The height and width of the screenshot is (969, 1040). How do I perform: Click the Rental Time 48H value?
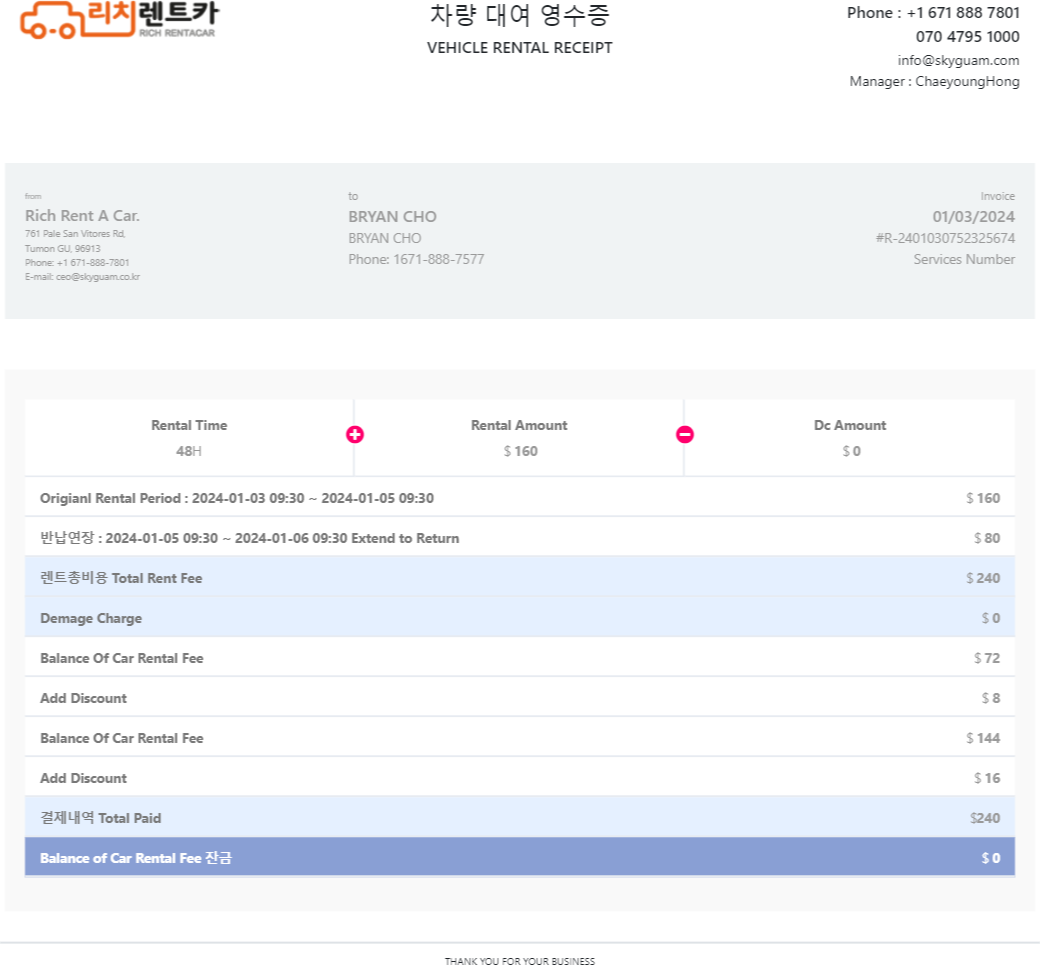(188, 451)
